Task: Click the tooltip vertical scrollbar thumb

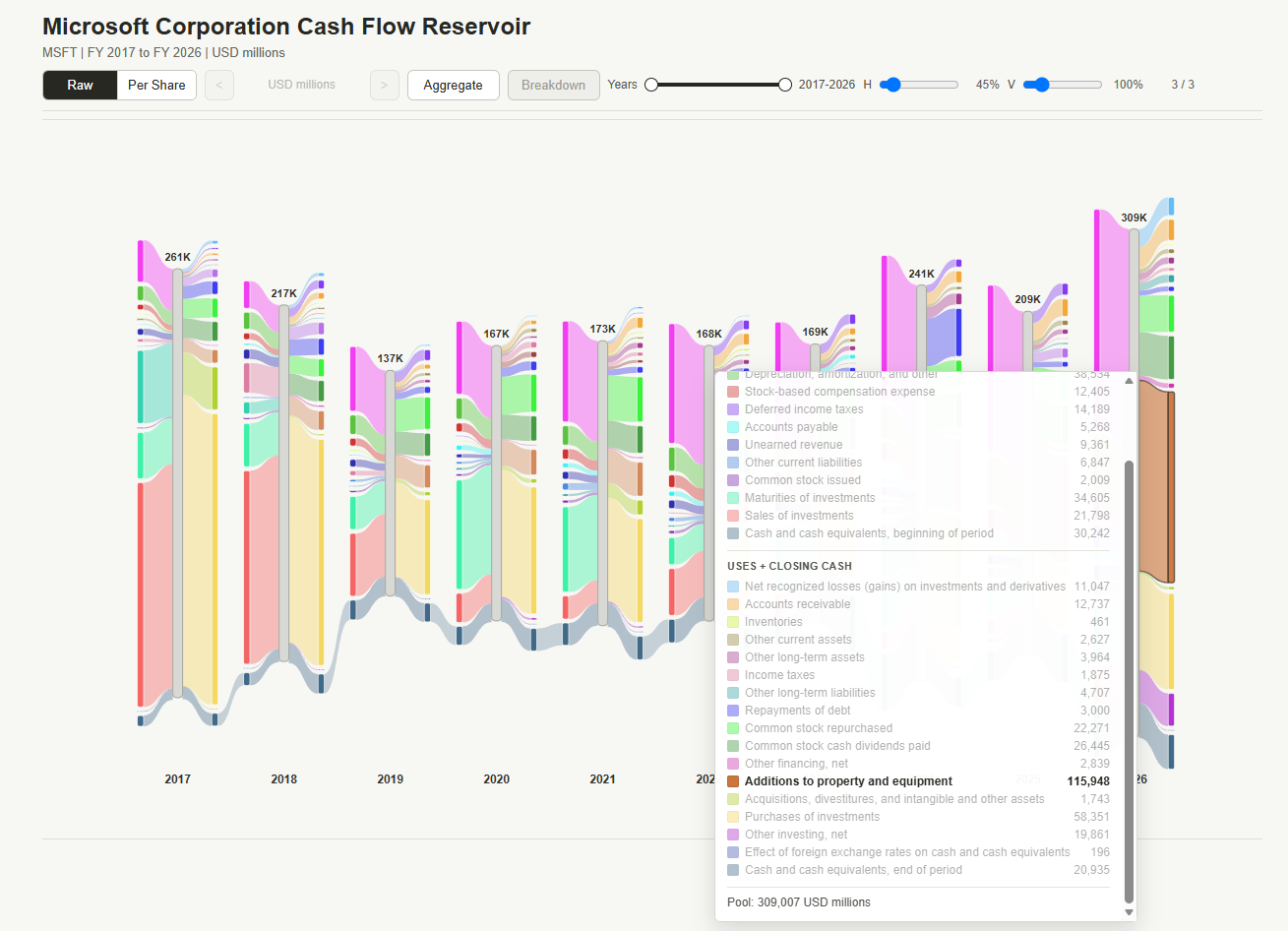Action: (x=1129, y=681)
